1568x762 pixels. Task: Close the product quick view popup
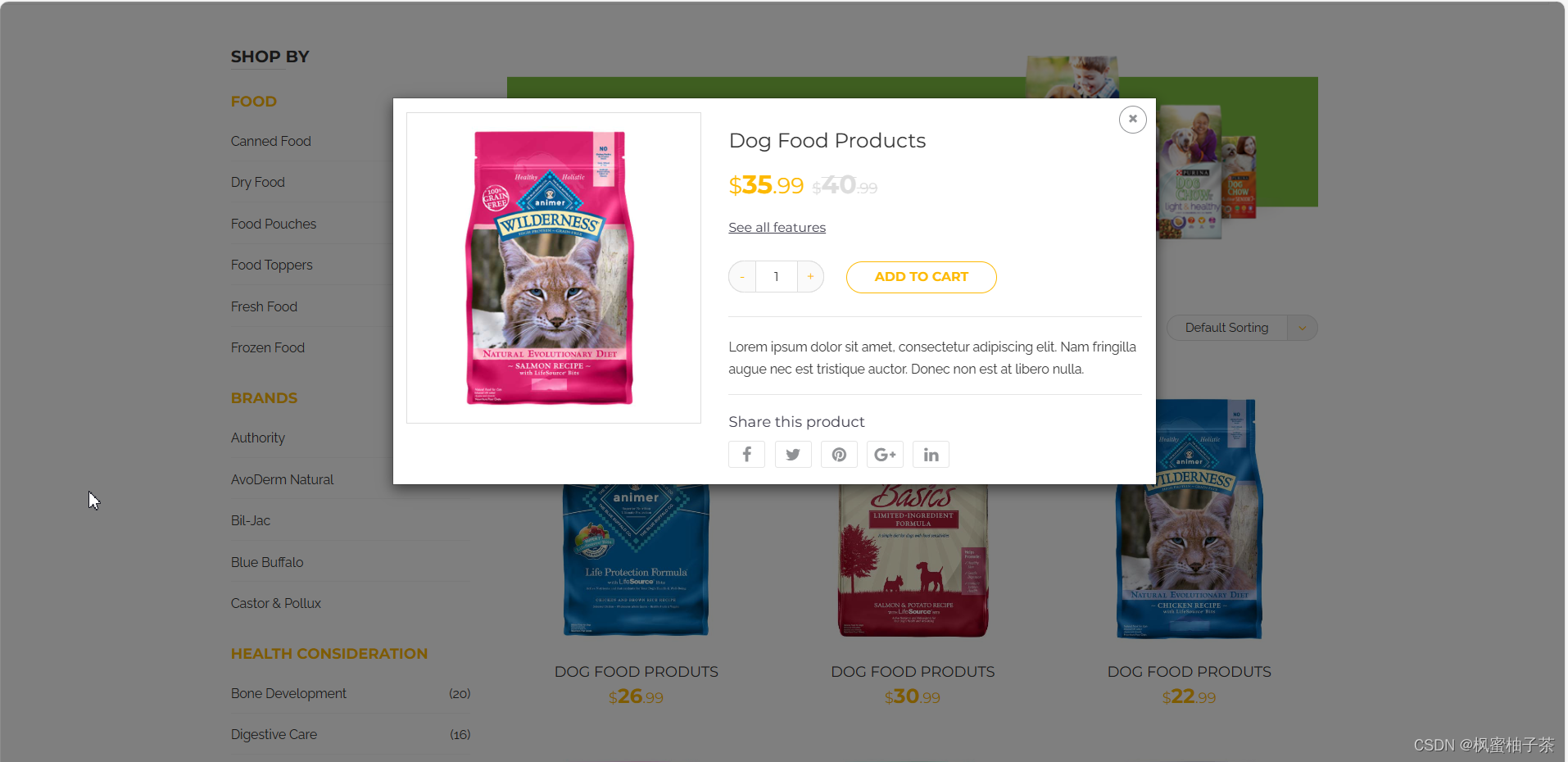1132,120
